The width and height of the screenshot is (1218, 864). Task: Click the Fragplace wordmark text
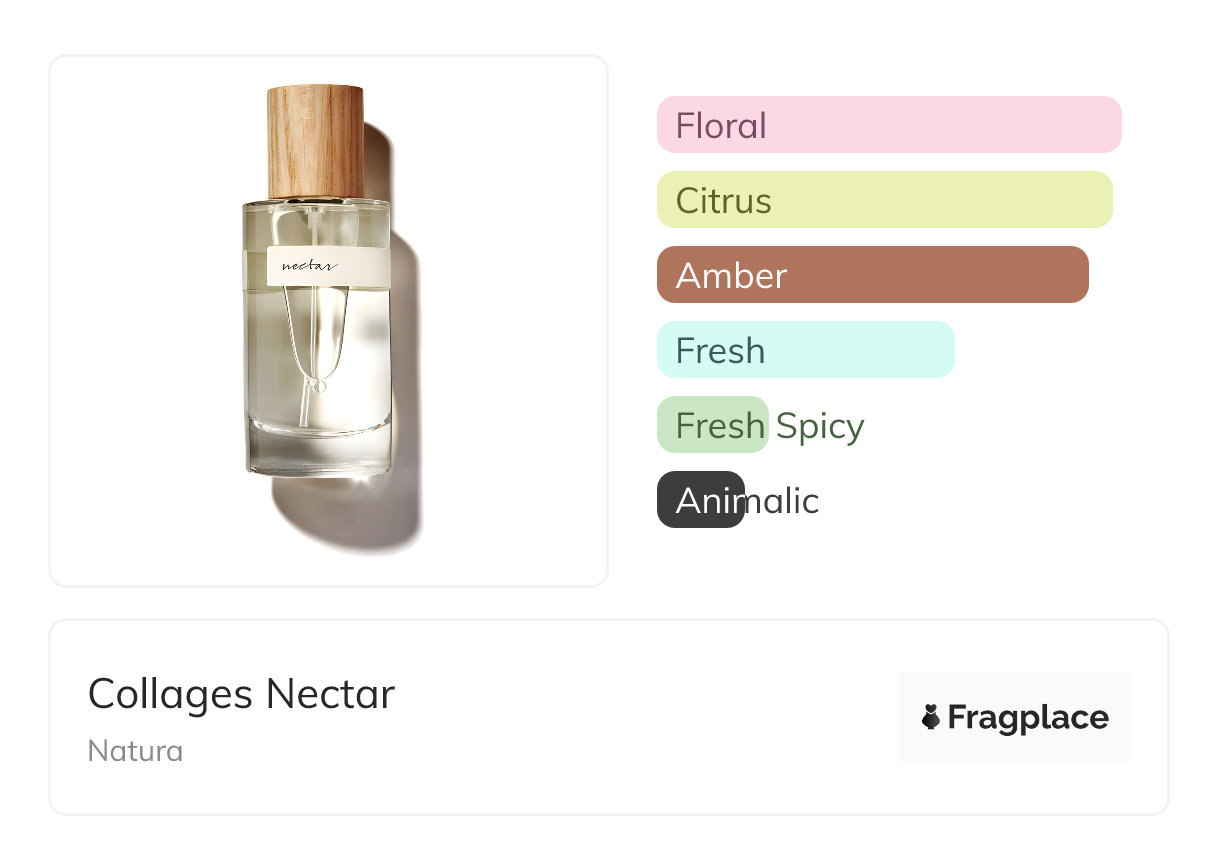[x=1028, y=718]
